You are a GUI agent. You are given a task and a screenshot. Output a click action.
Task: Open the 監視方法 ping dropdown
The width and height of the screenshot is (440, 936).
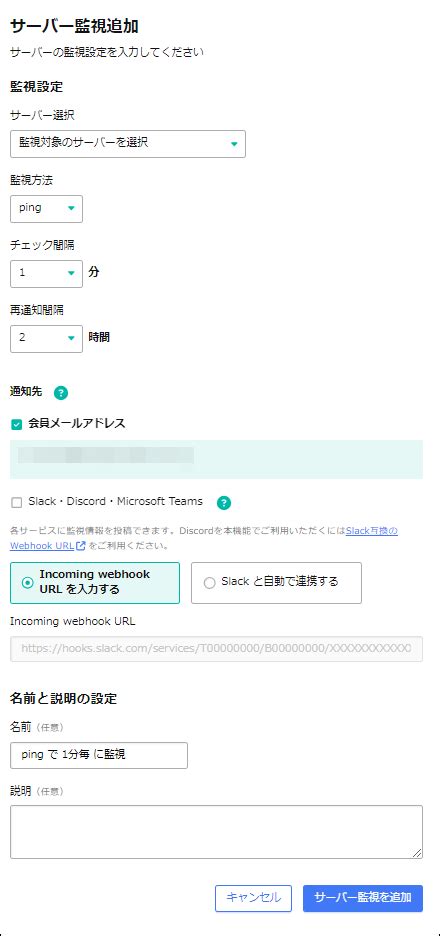point(47,208)
